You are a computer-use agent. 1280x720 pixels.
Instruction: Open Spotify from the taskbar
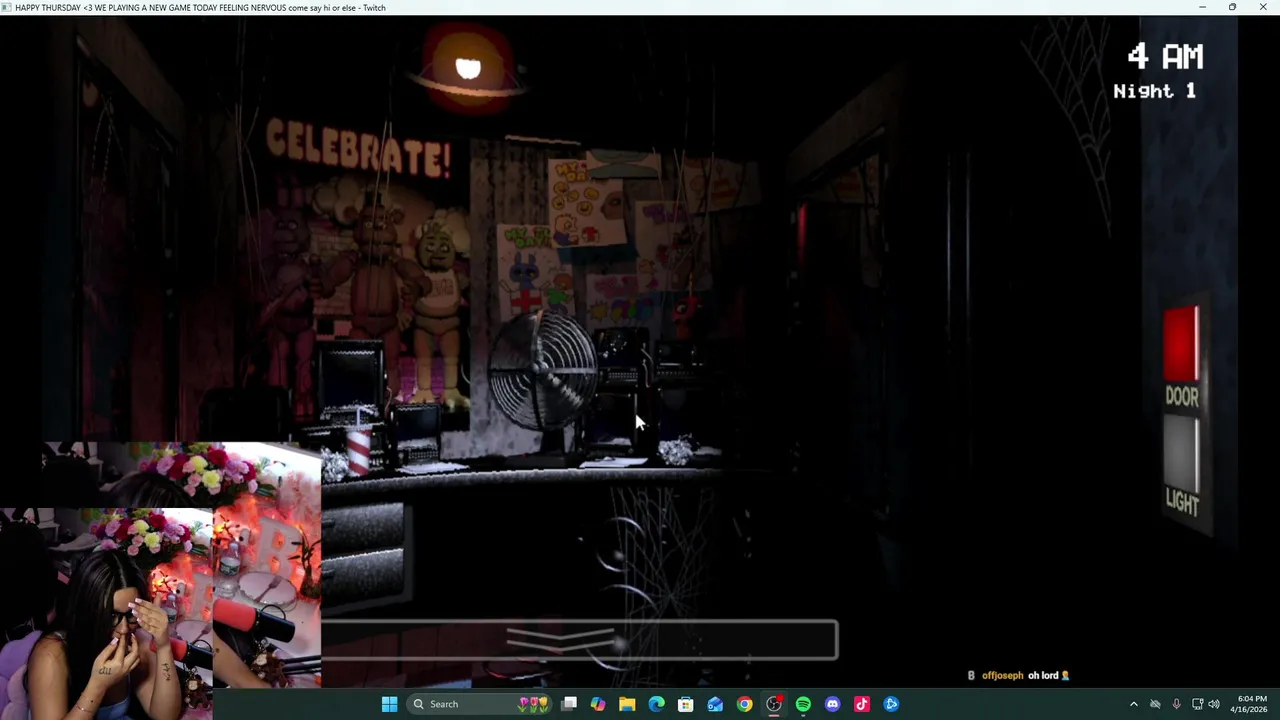[803, 704]
